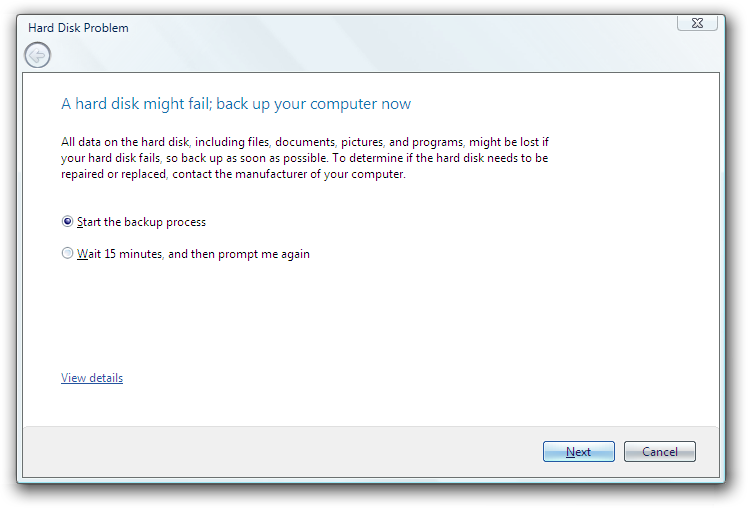Click the 'Start the backup process' label text
The image size is (748, 508).
click(x=141, y=222)
